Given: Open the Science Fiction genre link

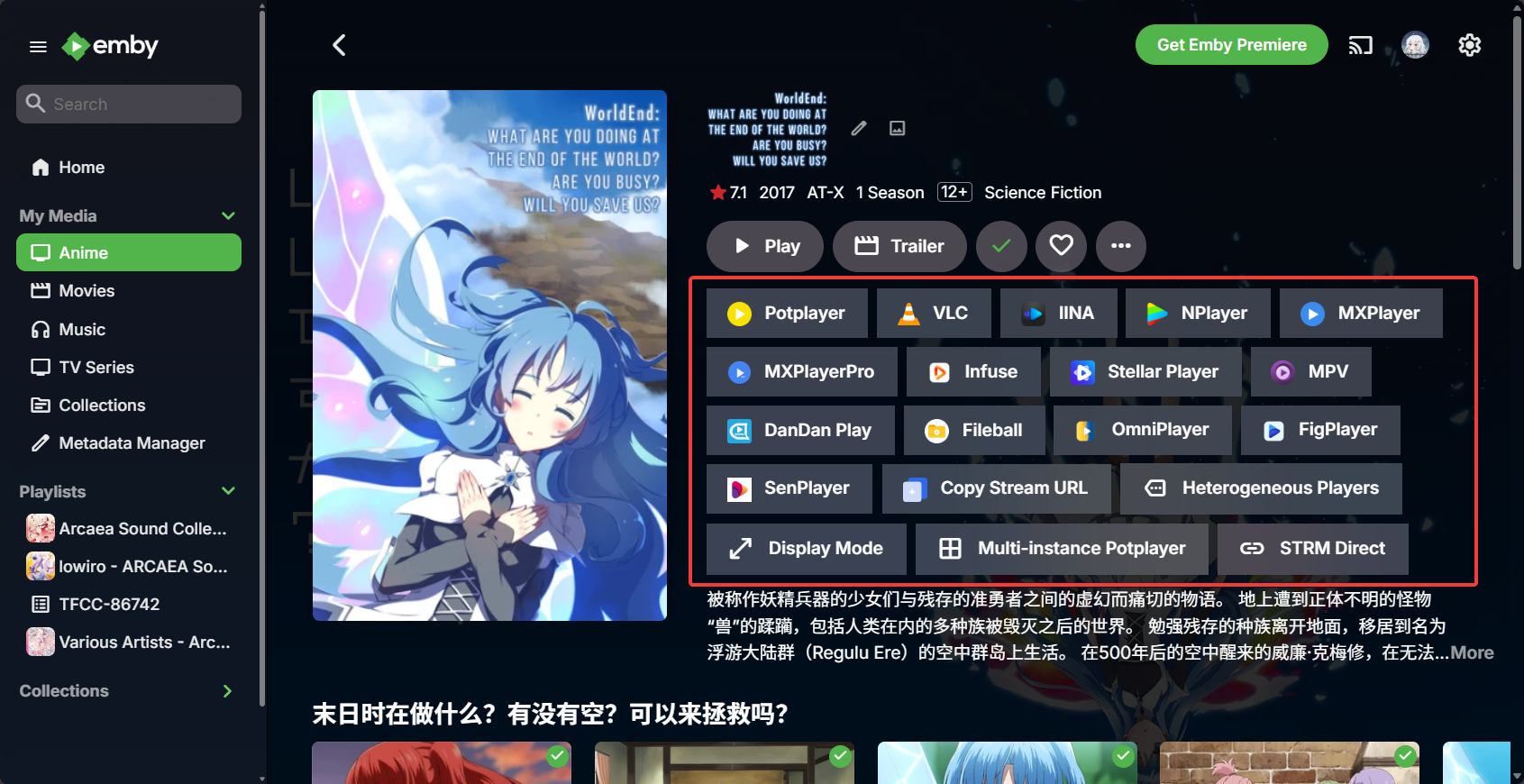Looking at the screenshot, I should [1043, 193].
